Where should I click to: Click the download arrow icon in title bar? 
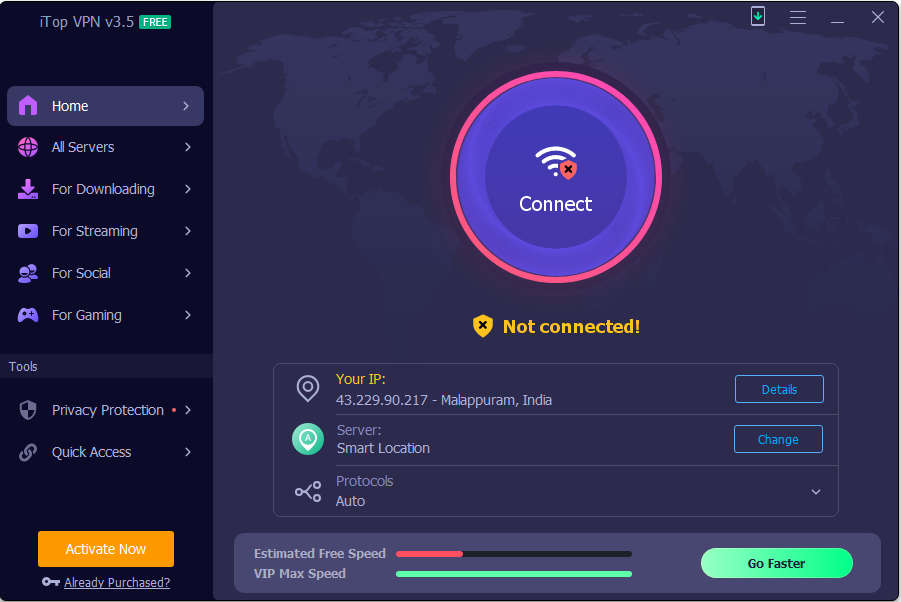pyautogui.click(x=757, y=16)
